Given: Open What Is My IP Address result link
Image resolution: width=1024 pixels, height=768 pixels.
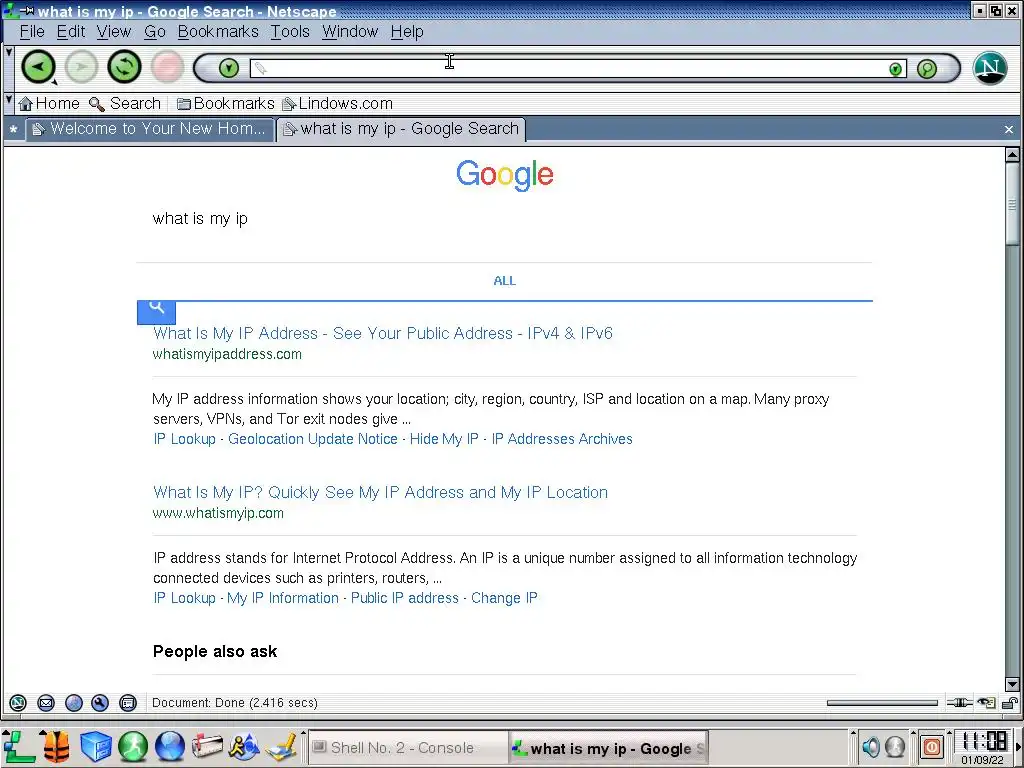Looking at the screenshot, I should point(383,333).
